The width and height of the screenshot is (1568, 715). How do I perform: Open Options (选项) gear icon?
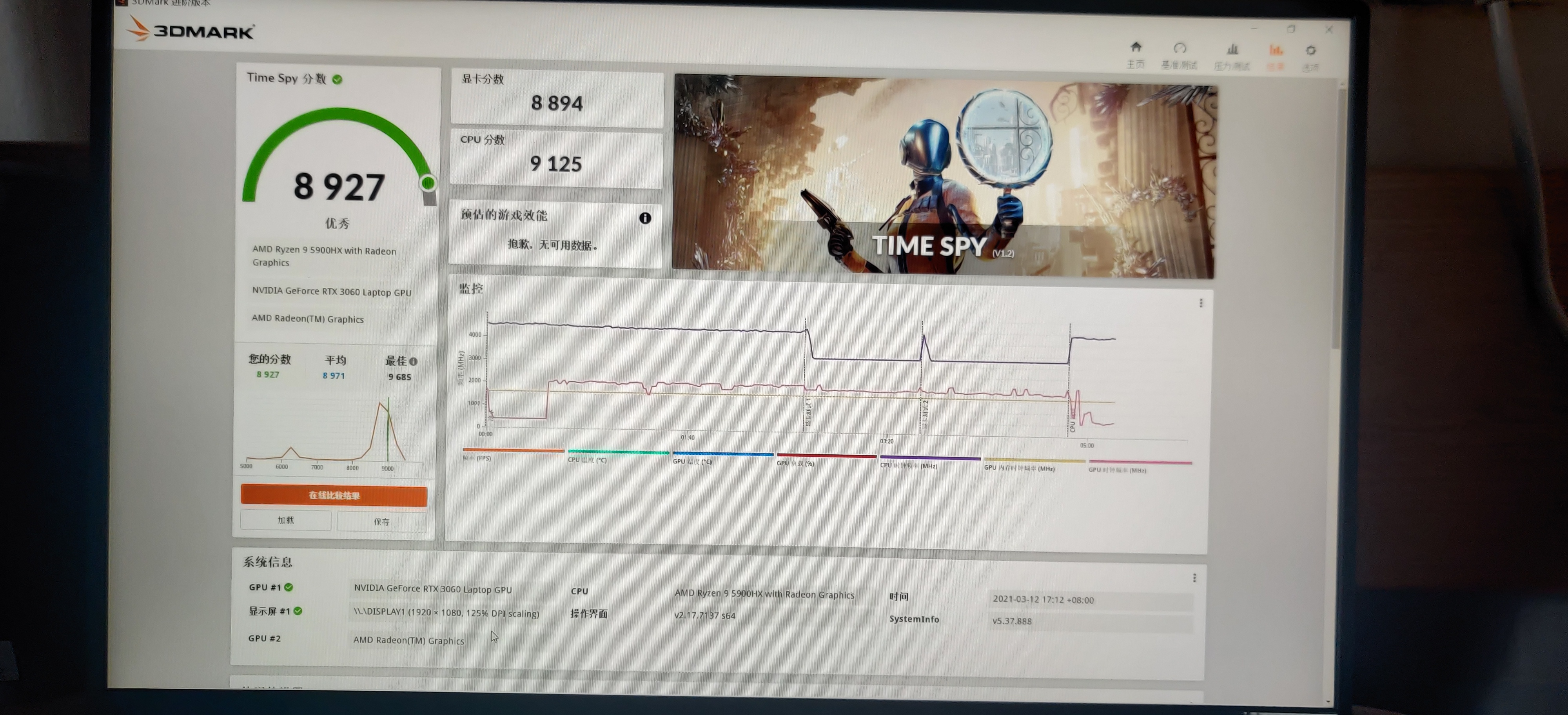coord(1311,51)
